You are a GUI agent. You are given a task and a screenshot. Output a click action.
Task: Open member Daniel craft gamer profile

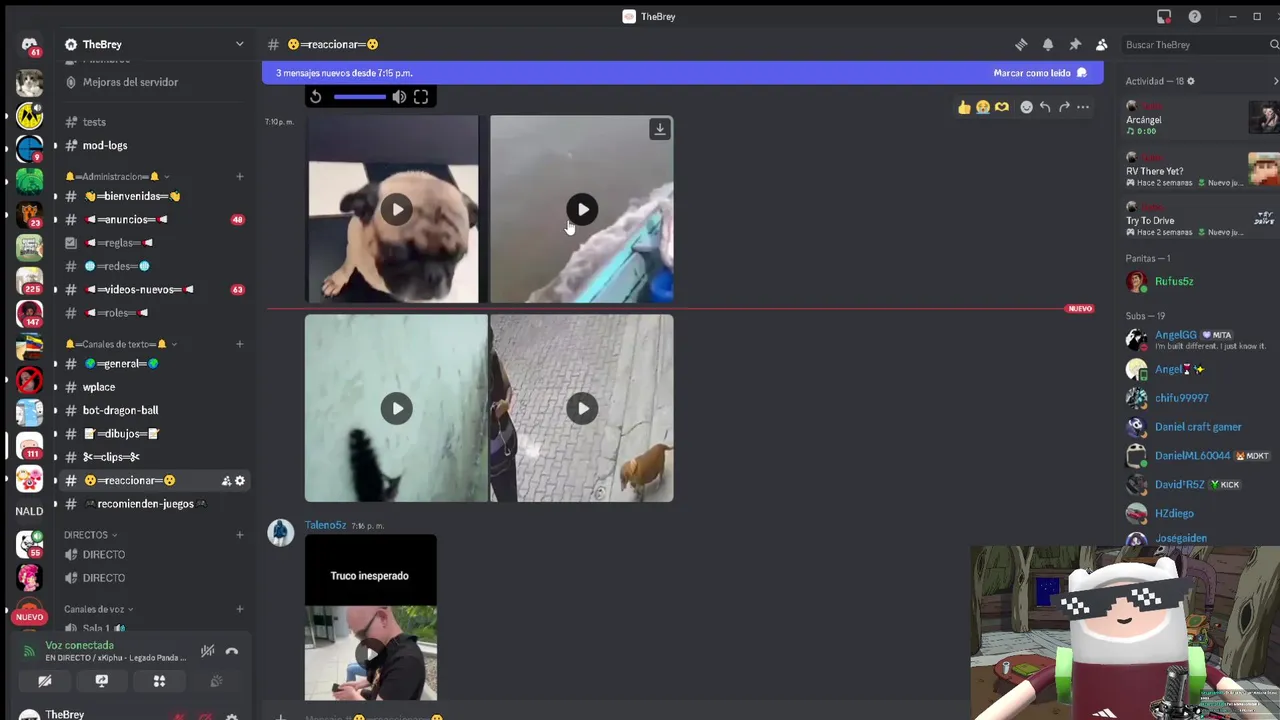coord(1198,427)
